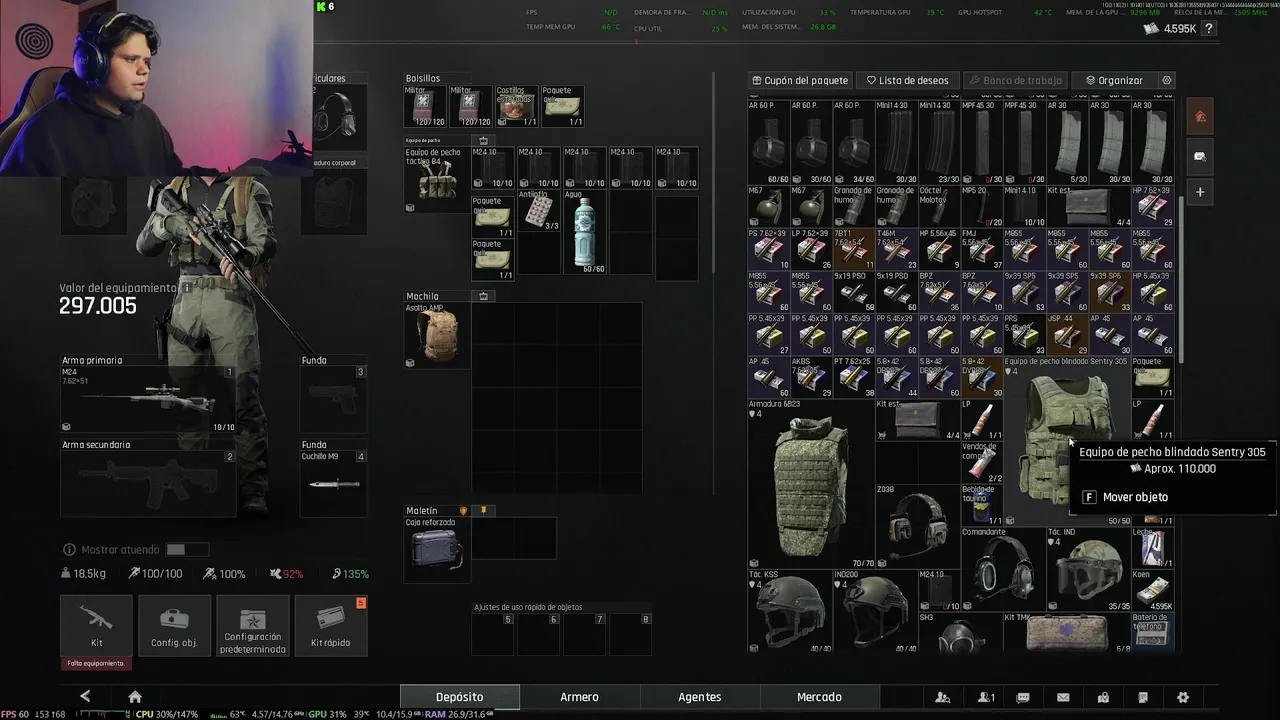
Task: Select the JSP .44 ammo box
Action: pos(1066,335)
